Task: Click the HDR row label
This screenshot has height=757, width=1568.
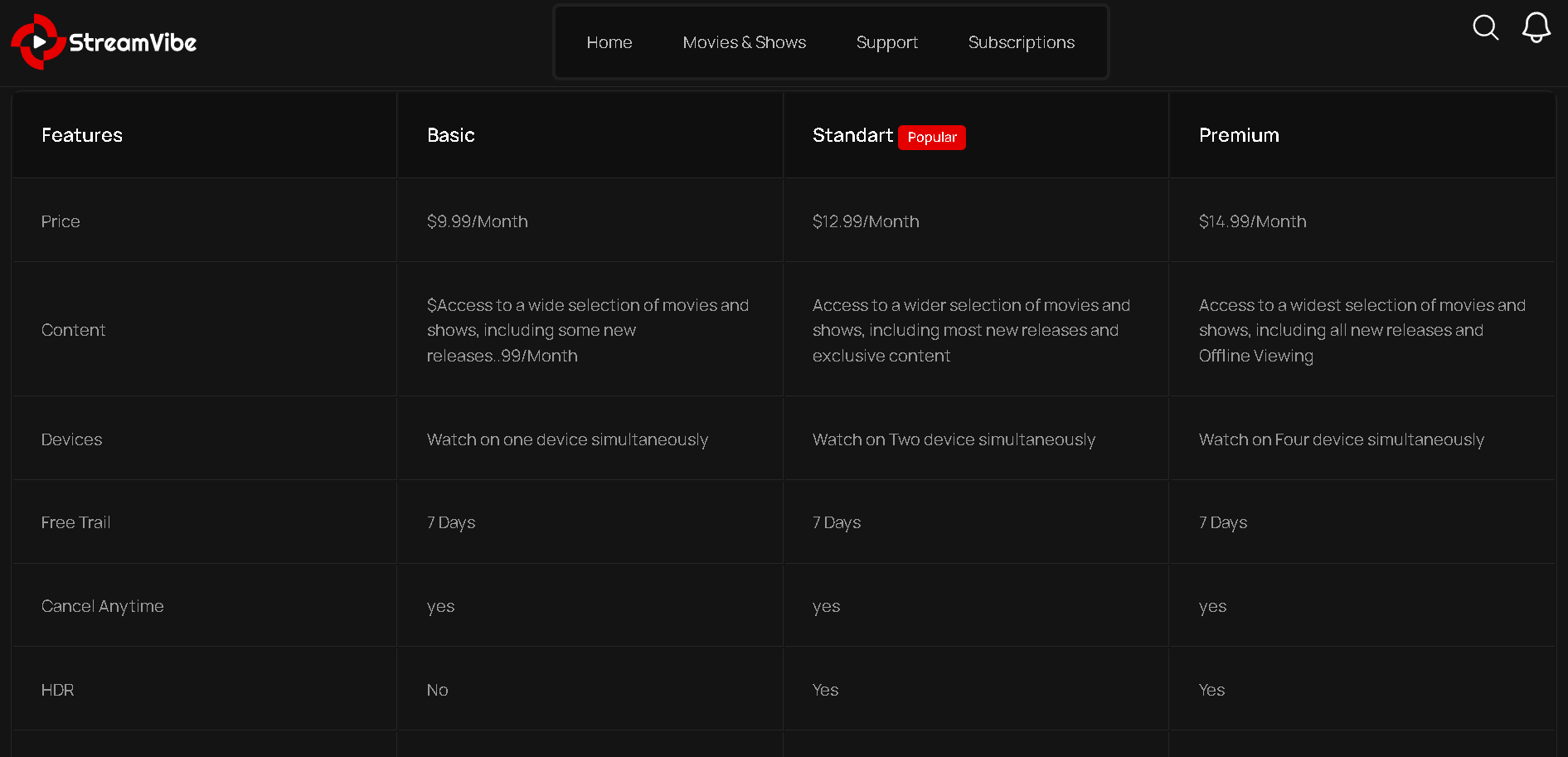Action: pos(57,690)
